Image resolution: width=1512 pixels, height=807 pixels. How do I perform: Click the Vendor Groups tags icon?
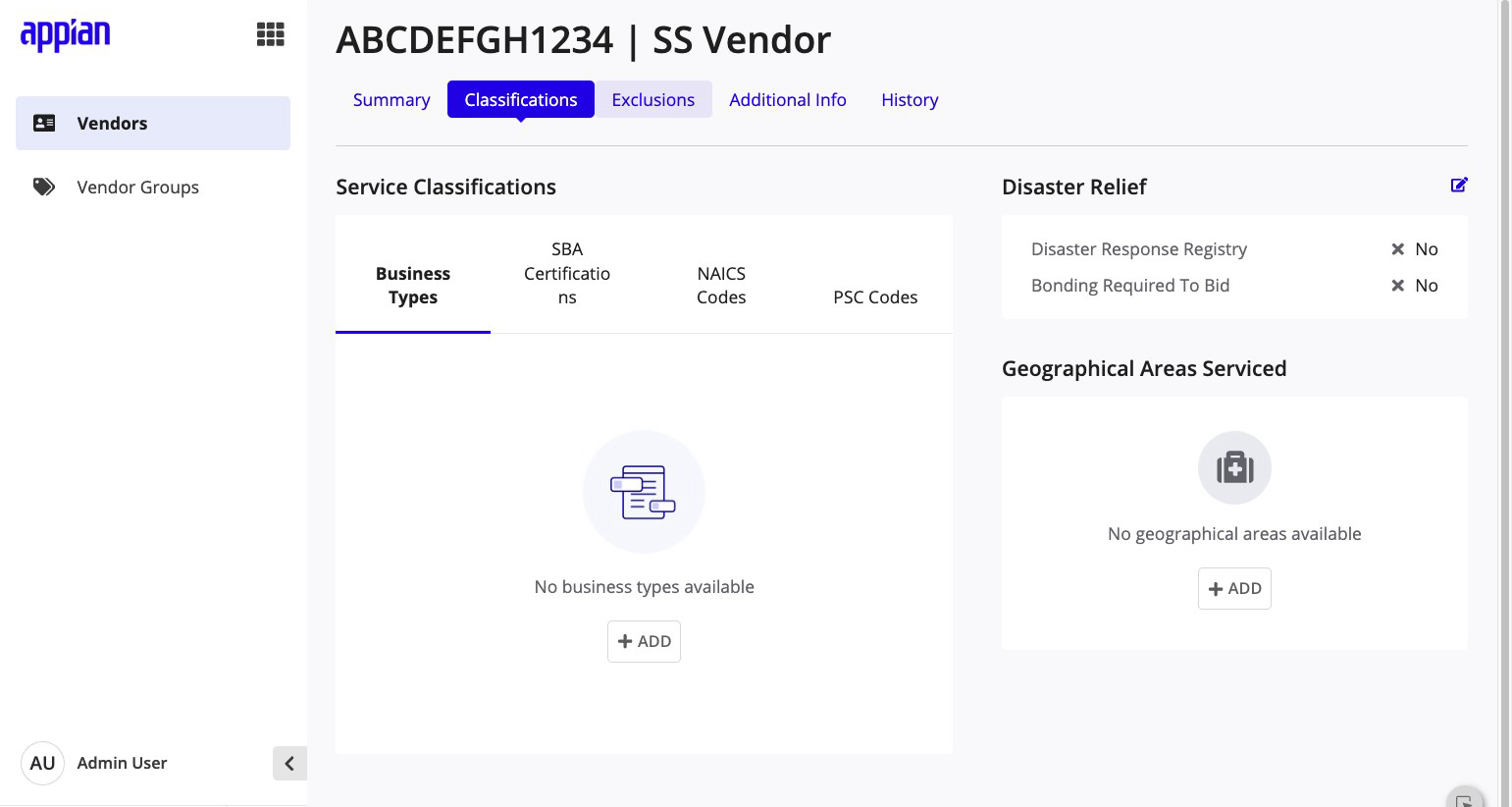(x=44, y=187)
